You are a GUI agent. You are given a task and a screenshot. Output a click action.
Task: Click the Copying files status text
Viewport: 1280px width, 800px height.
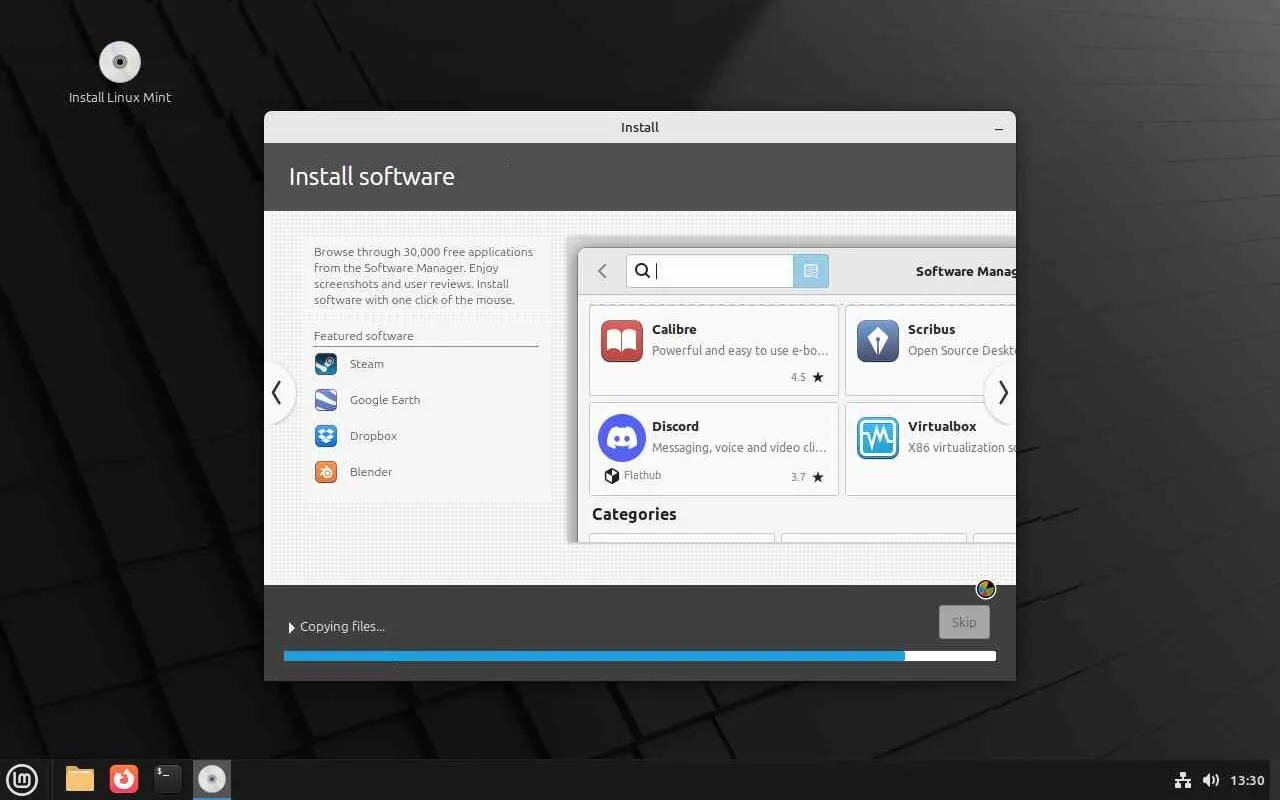(342, 627)
